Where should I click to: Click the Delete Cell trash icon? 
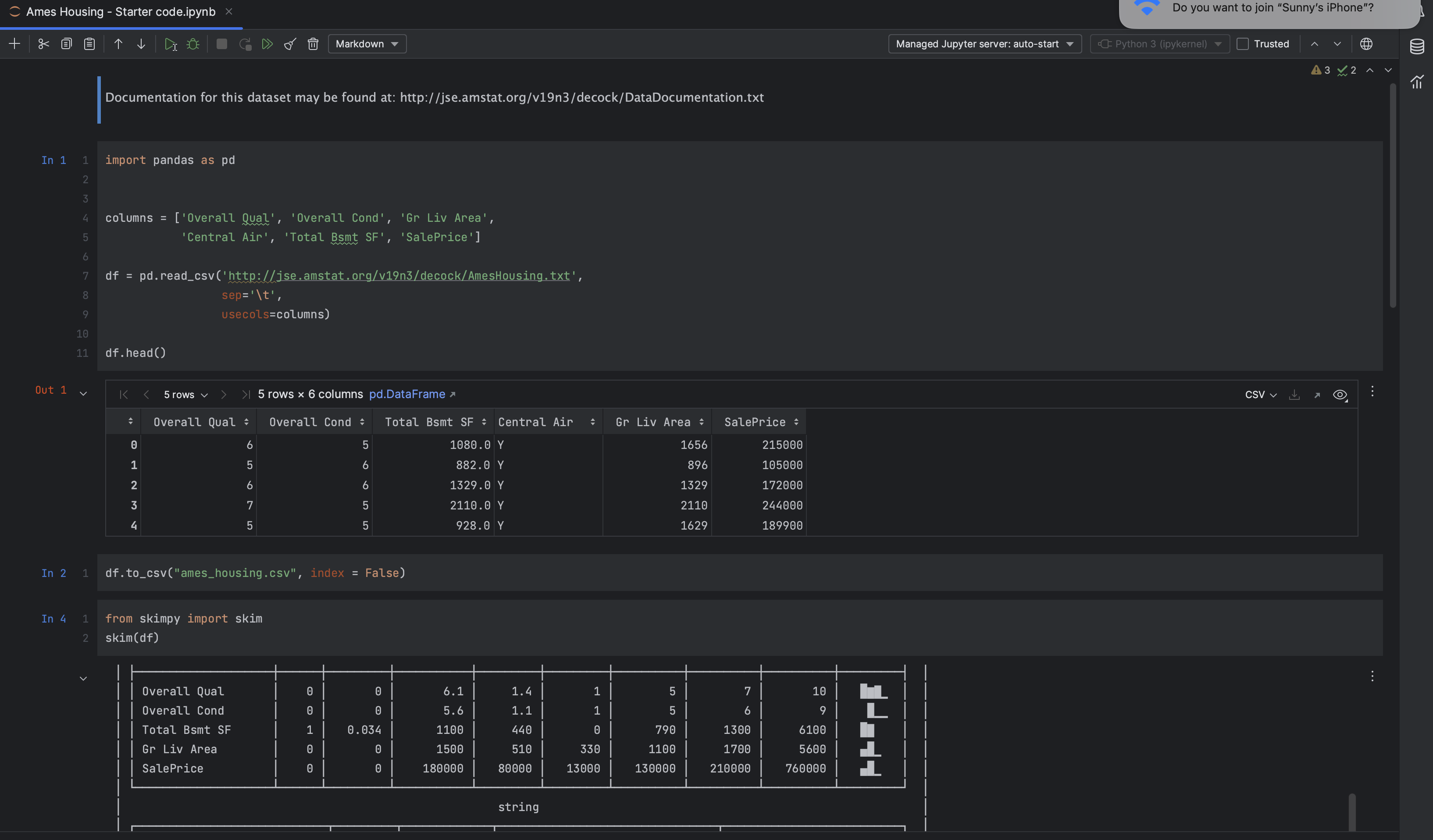click(313, 44)
